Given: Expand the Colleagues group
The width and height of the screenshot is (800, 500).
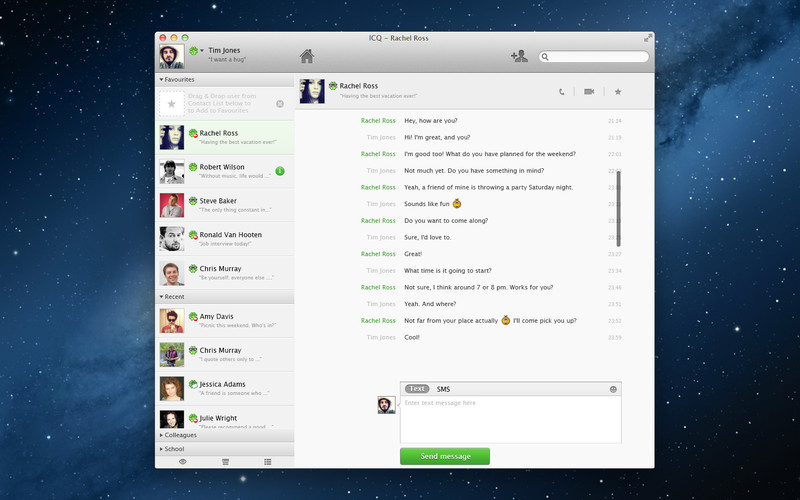Looking at the screenshot, I should click(x=161, y=435).
